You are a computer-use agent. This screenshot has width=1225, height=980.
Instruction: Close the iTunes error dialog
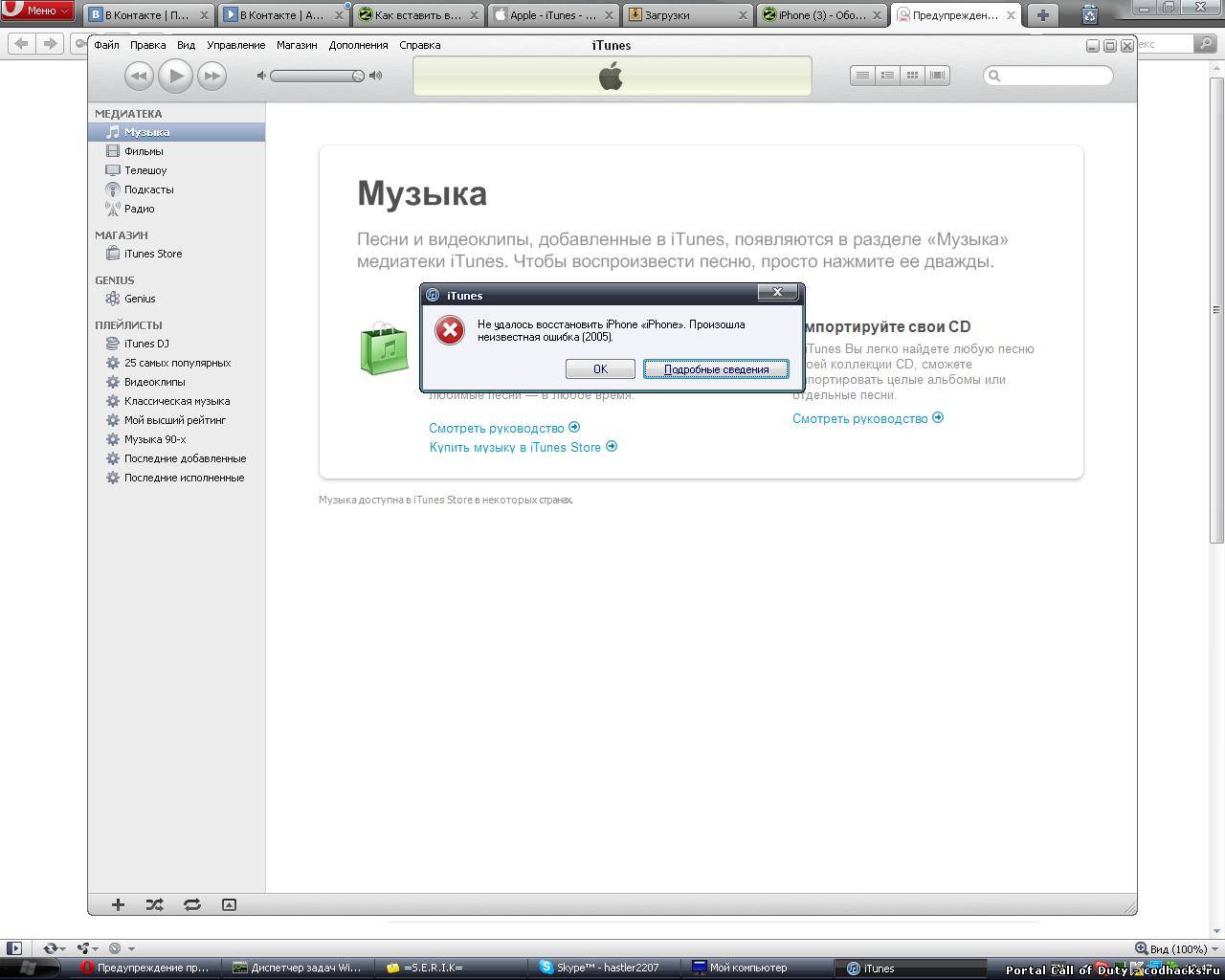tap(777, 292)
